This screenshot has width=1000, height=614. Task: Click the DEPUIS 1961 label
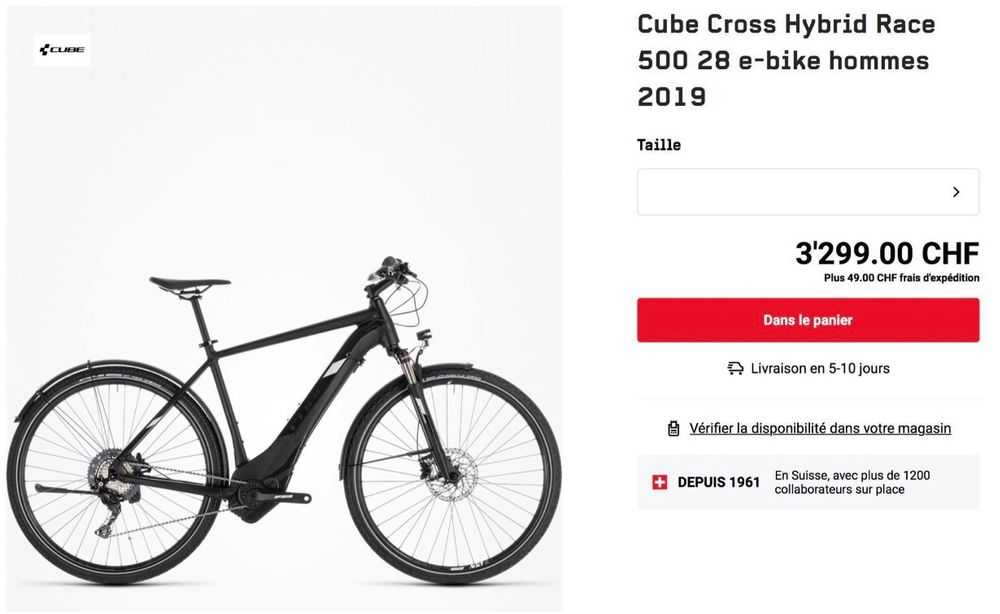point(718,482)
